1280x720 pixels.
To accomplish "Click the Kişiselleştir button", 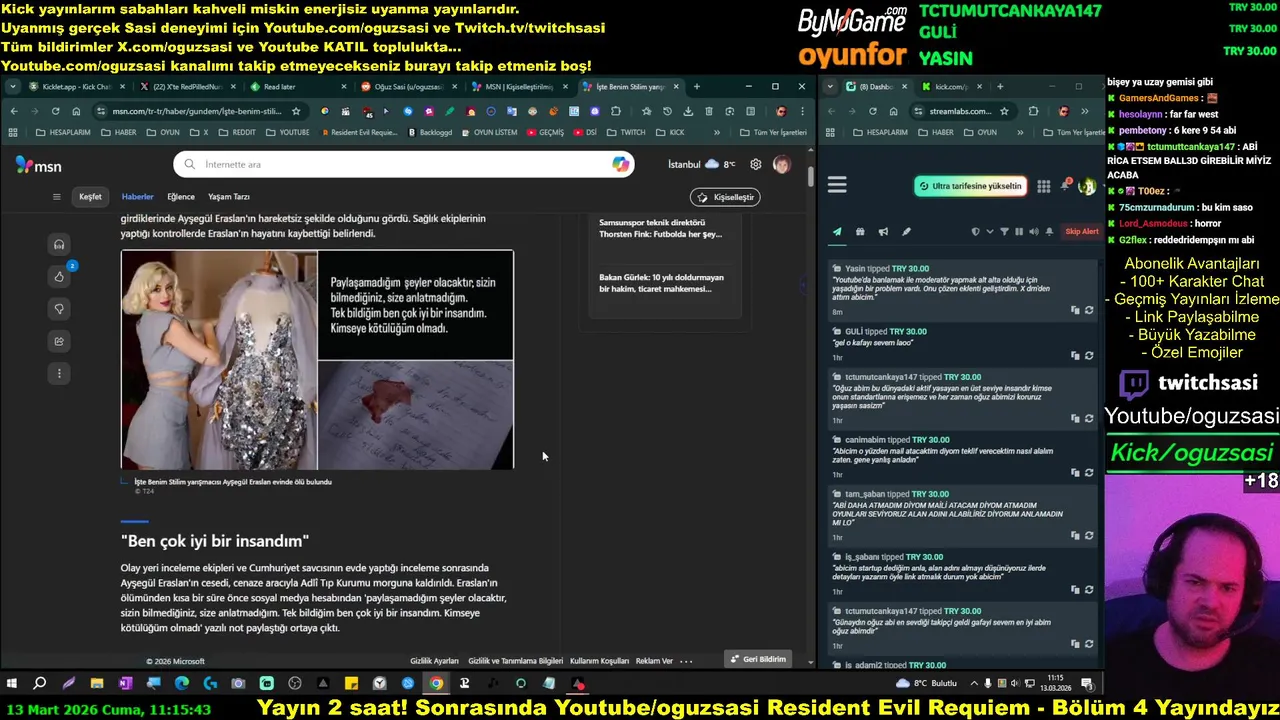I will tap(725, 197).
